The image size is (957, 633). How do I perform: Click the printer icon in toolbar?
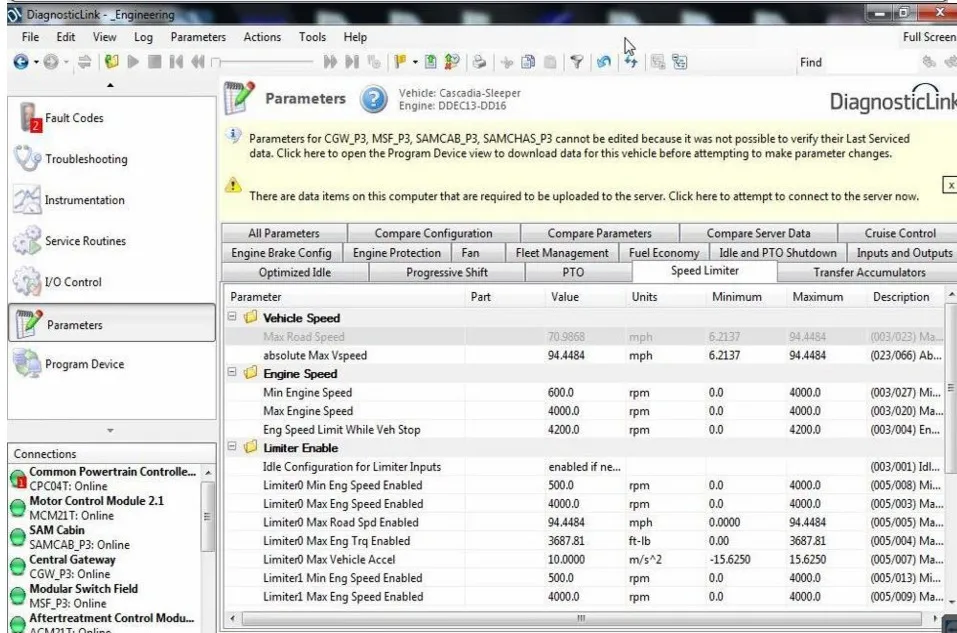point(480,62)
